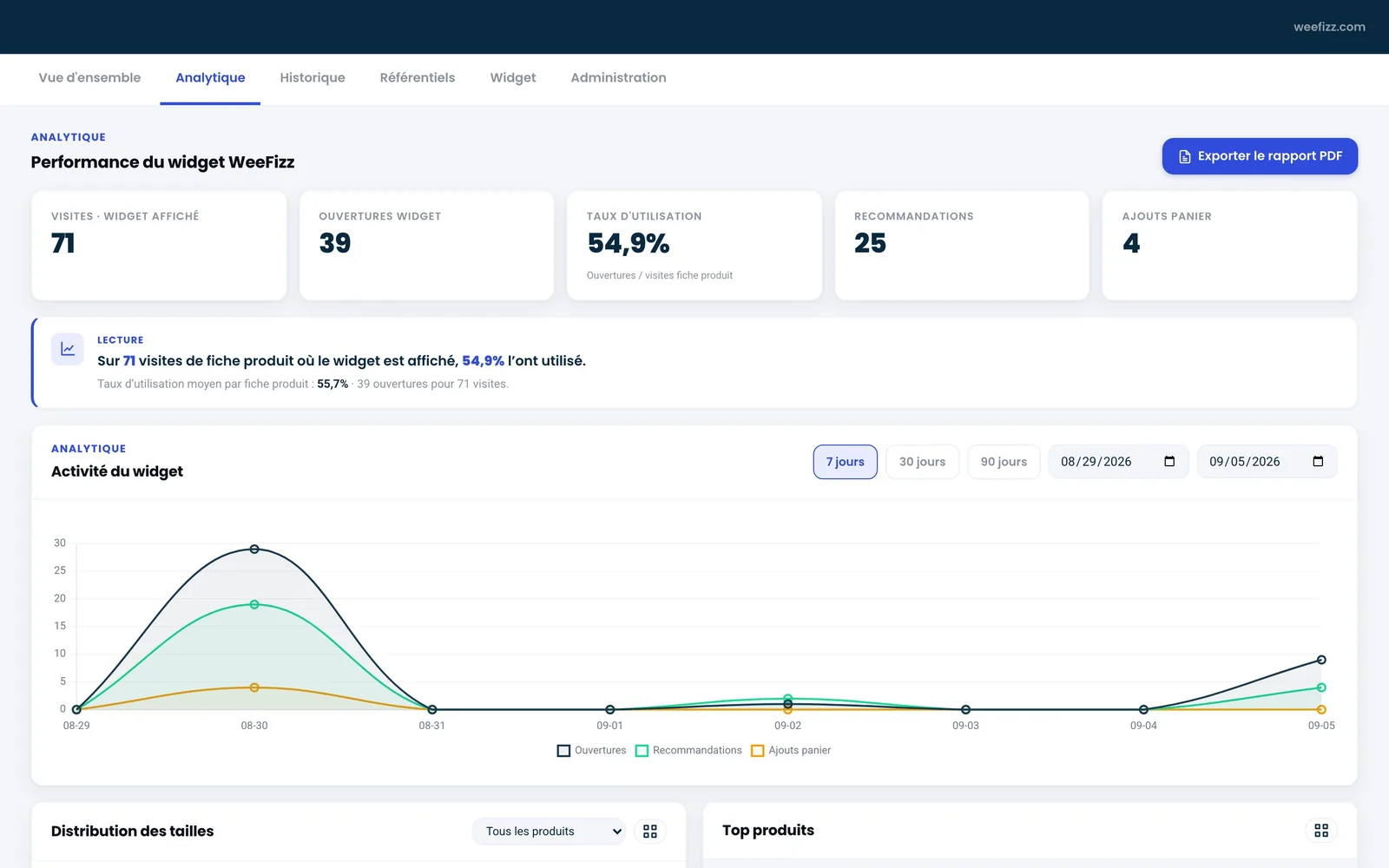Click the Visites widget affiché value 71

(x=63, y=243)
